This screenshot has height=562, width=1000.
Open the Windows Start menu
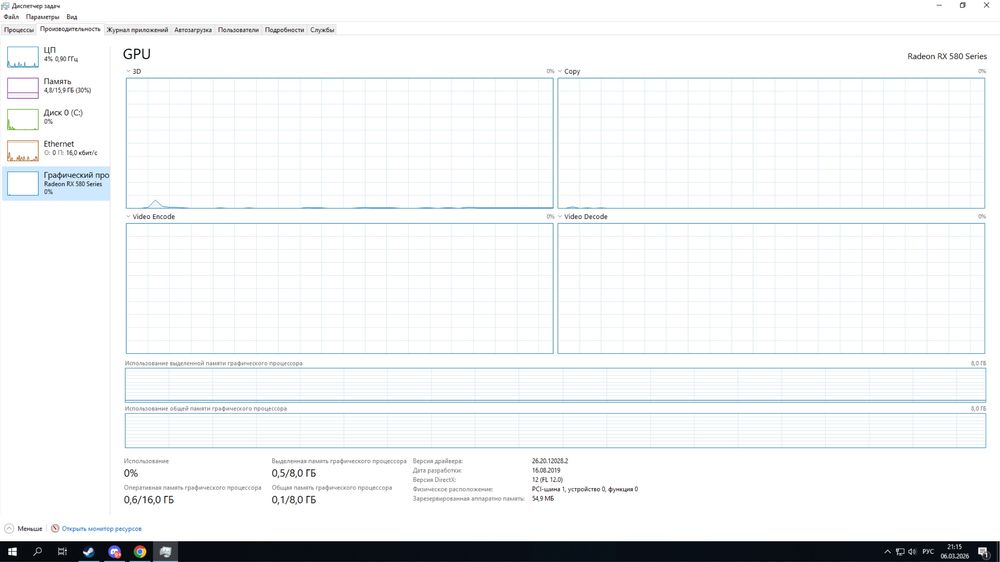point(12,552)
